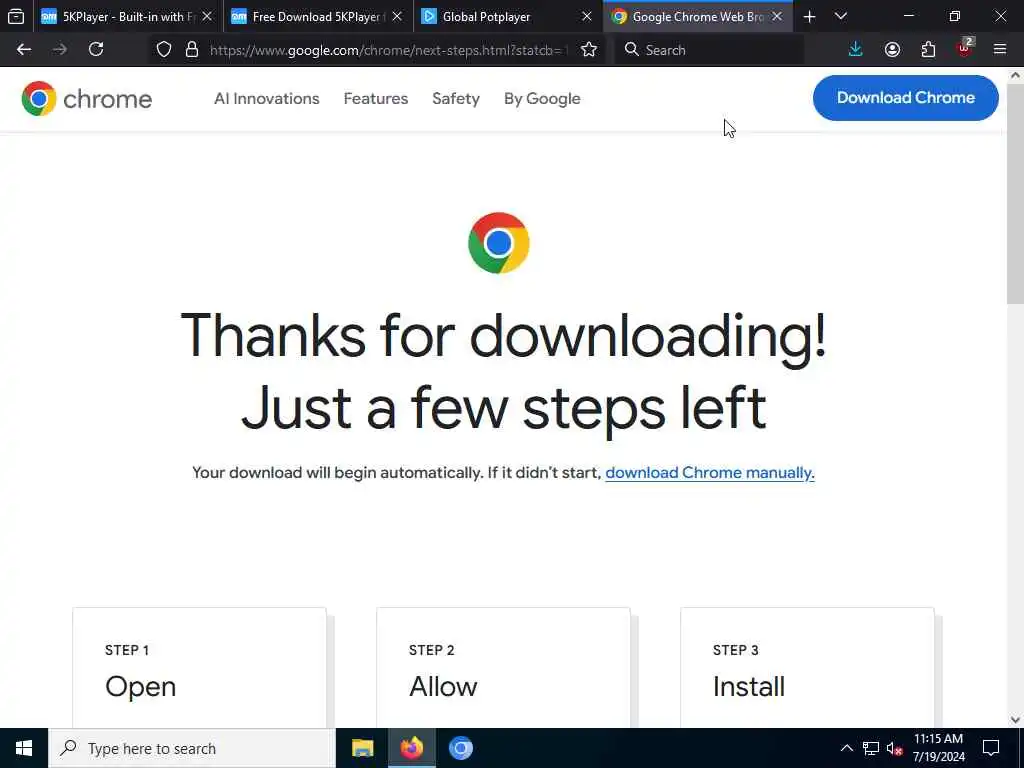Open a new tab with plus button
The height and width of the screenshot is (768, 1024).
click(809, 17)
